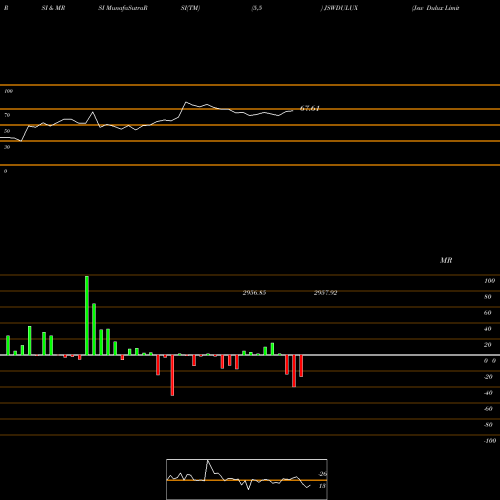
Task: Click the last red bar in MR histogram
Action: click(x=301, y=366)
